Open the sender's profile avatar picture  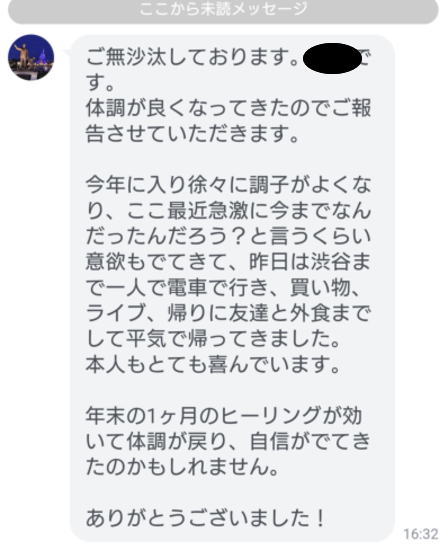tap(31, 57)
